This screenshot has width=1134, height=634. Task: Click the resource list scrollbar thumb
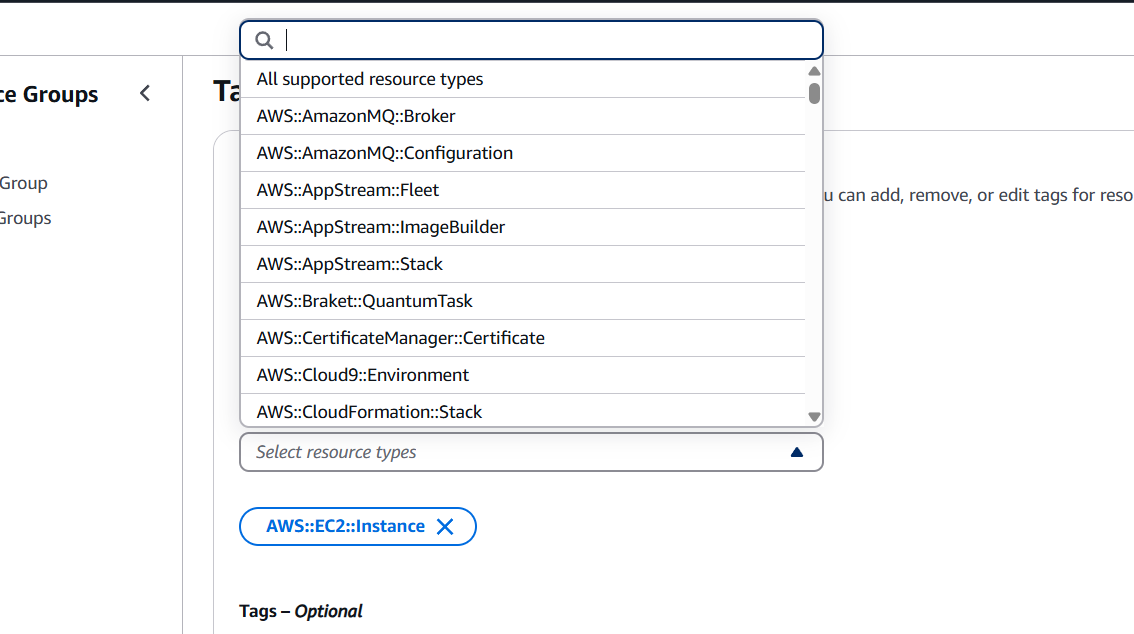814,93
